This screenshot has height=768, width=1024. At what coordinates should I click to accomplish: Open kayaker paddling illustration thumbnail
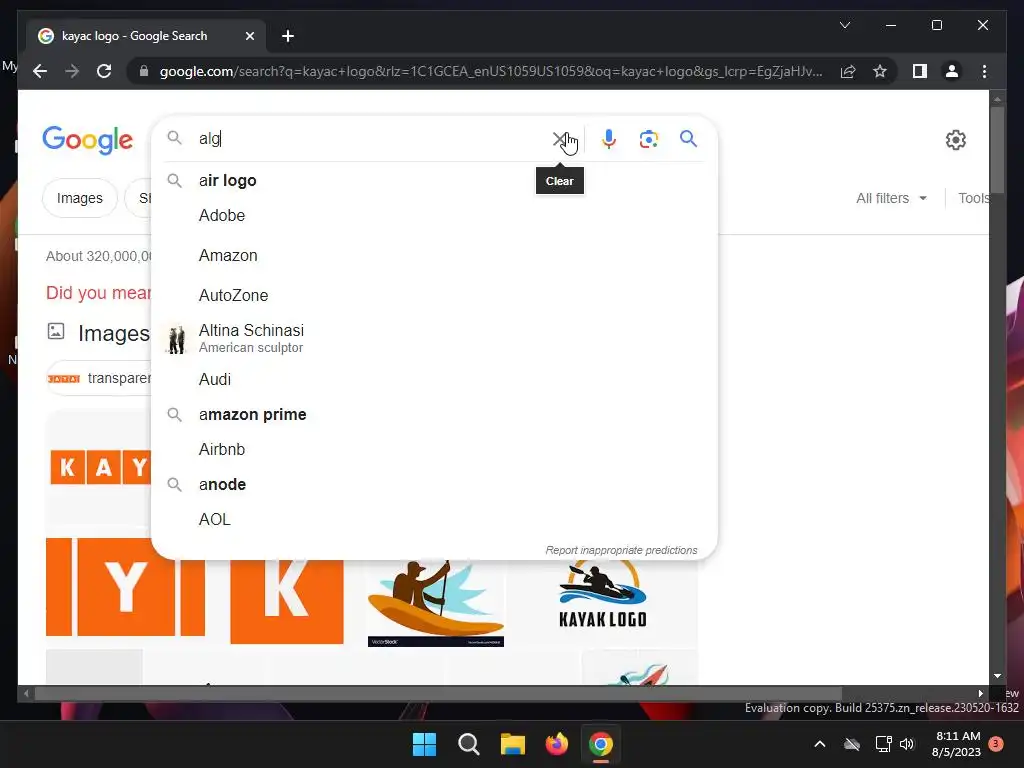coord(436,603)
